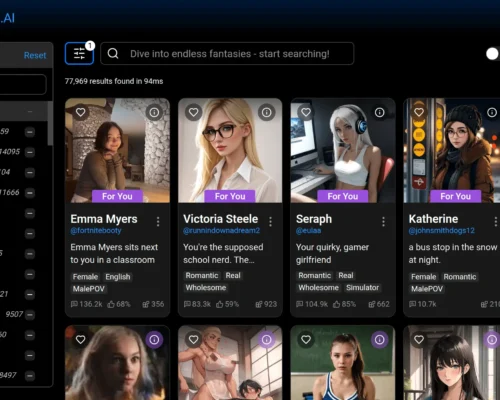Click the search fantasies input field
The image size is (500, 400).
pyautogui.click(x=227, y=53)
